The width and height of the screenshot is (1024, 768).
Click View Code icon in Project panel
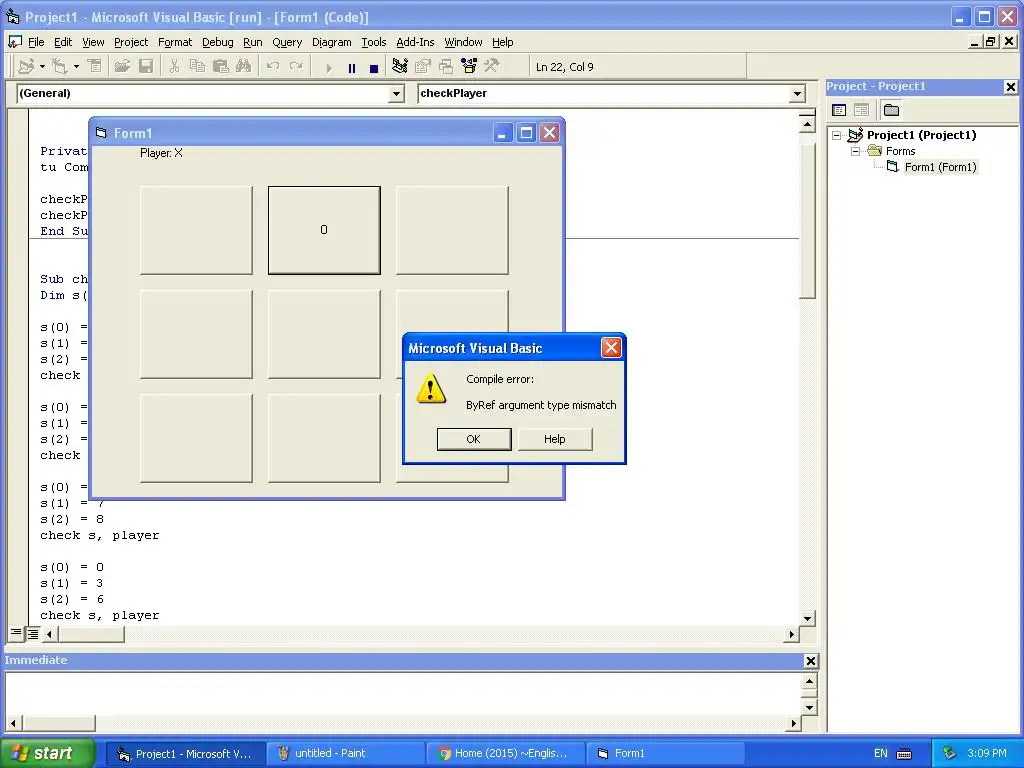(839, 110)
